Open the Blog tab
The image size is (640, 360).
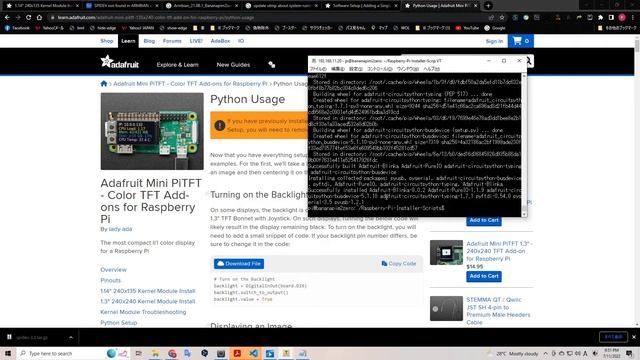tap(149, 41)
